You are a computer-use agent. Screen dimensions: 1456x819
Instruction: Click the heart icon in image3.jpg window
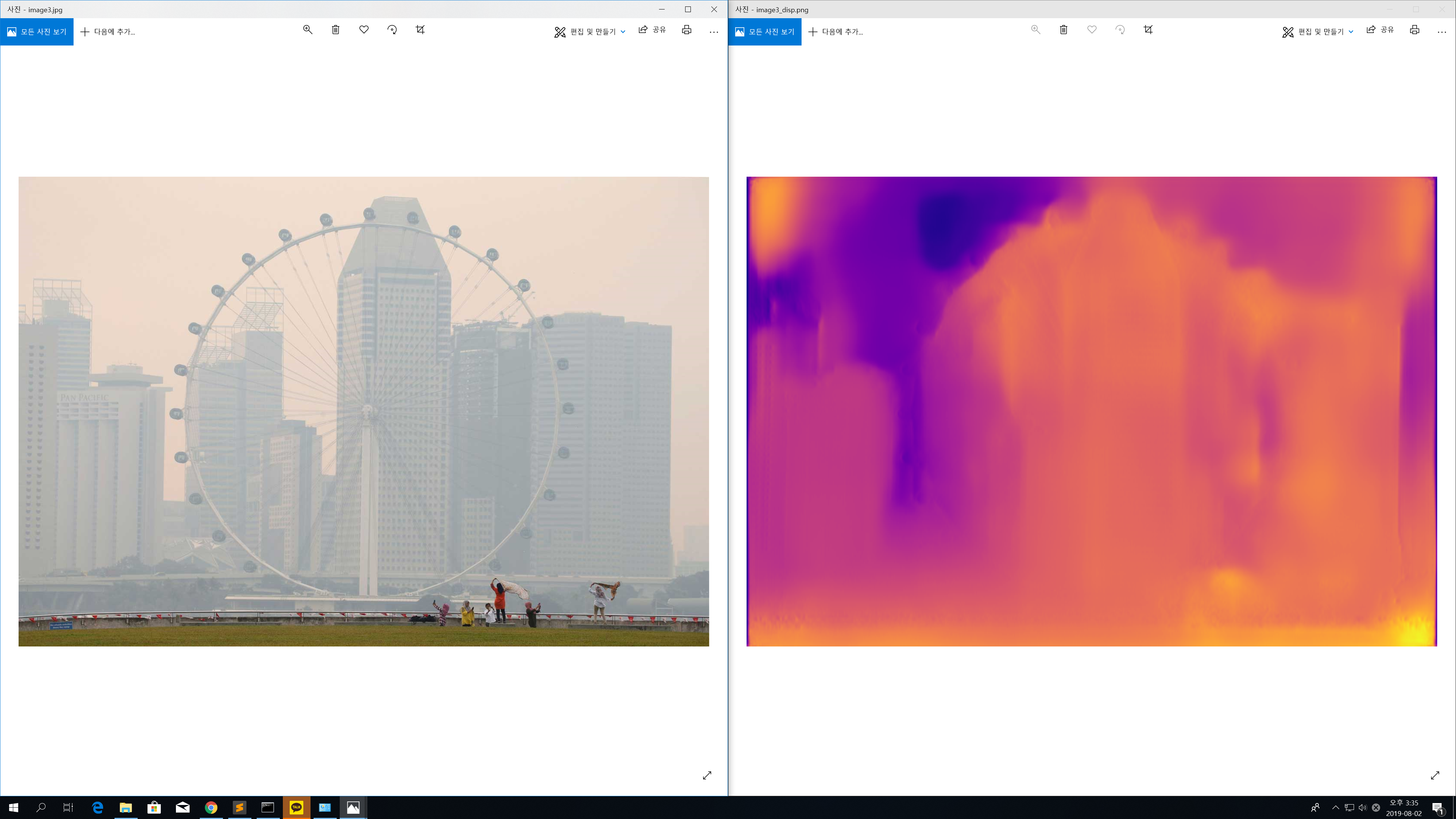[x=364, y=30]
